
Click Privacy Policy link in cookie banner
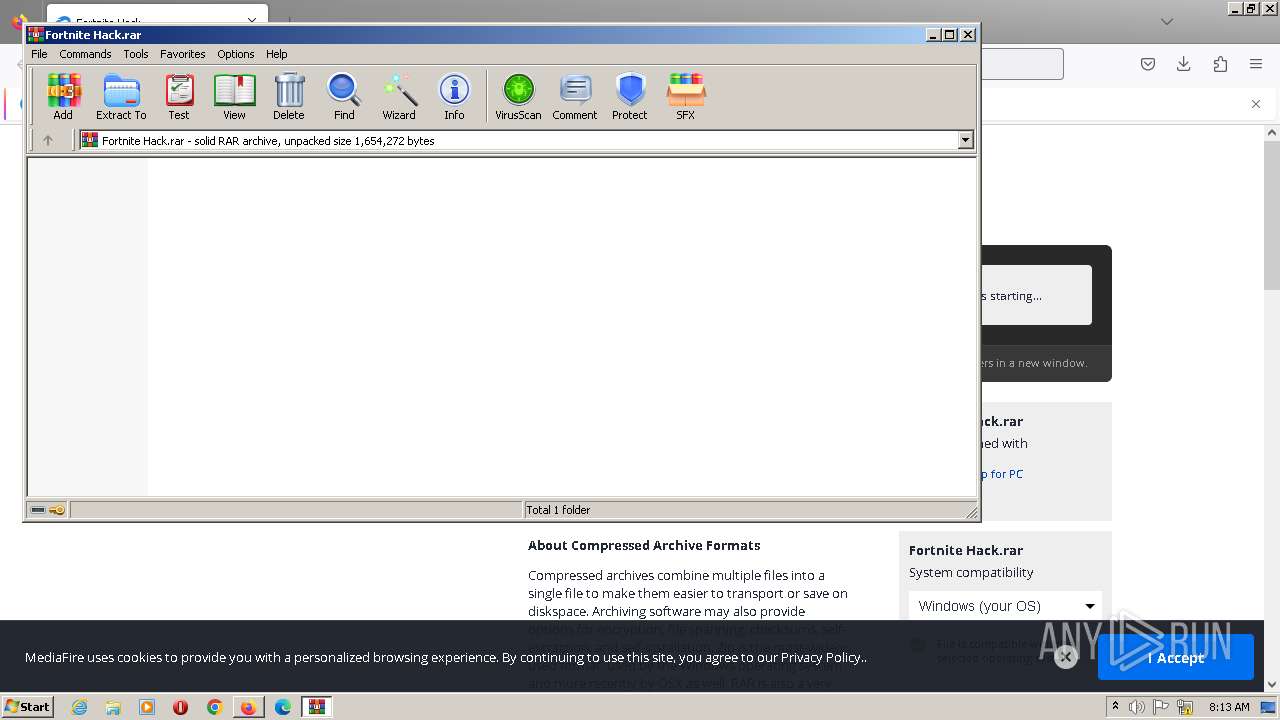click(x=821, y=657)
